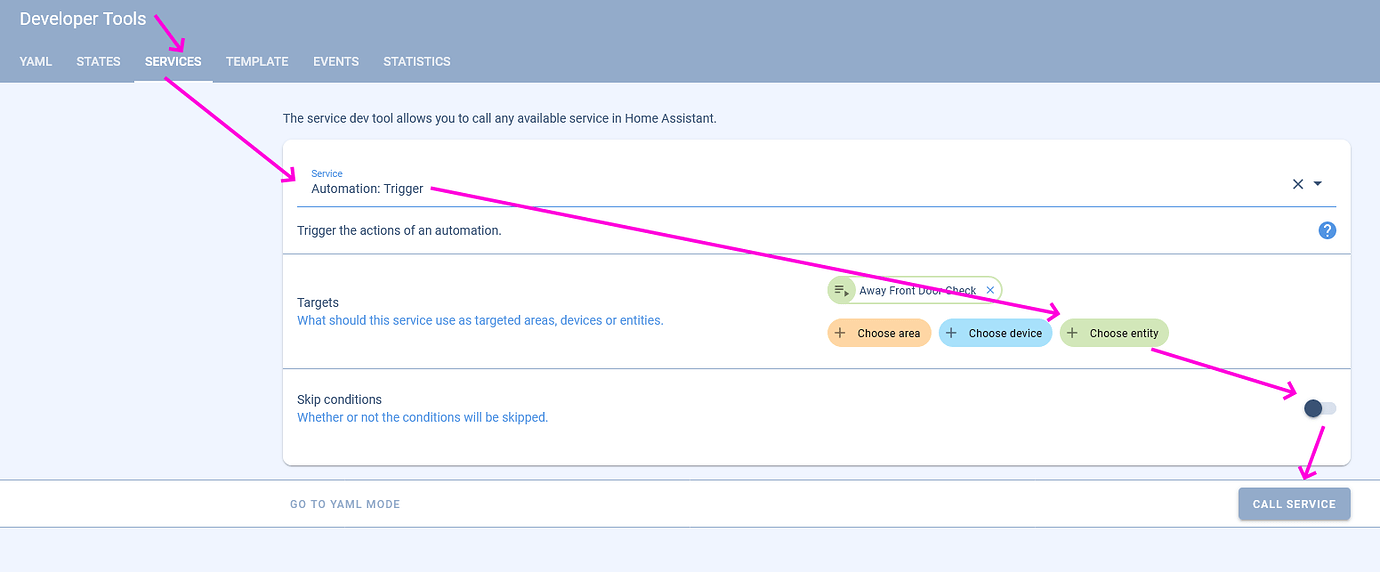The width and height of the screenshot is (1380, 572).
Task: Add a target with Choose area
Action: [879, 333]
